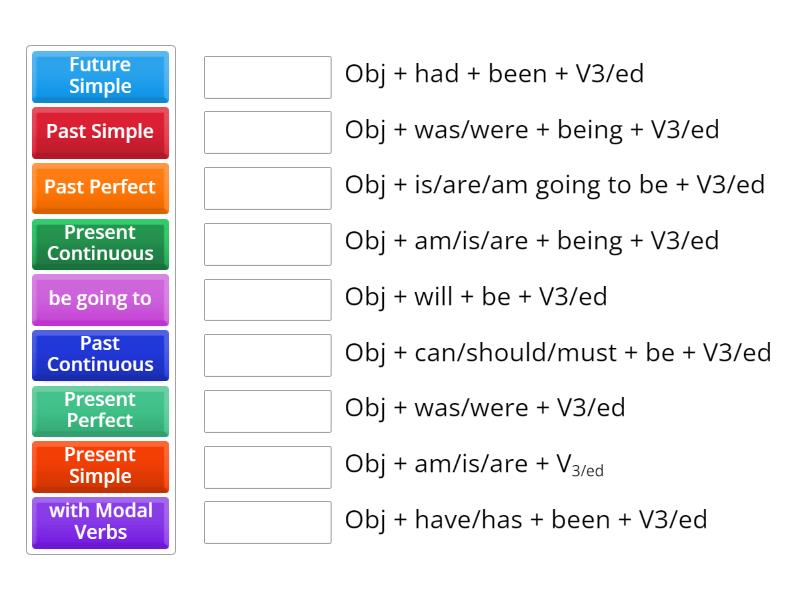Click the box beside Obj + am/is/are + being + V3/ed
Image resolution: width=800 pixels, height=600 pixels.
click(x=266, y=242)
